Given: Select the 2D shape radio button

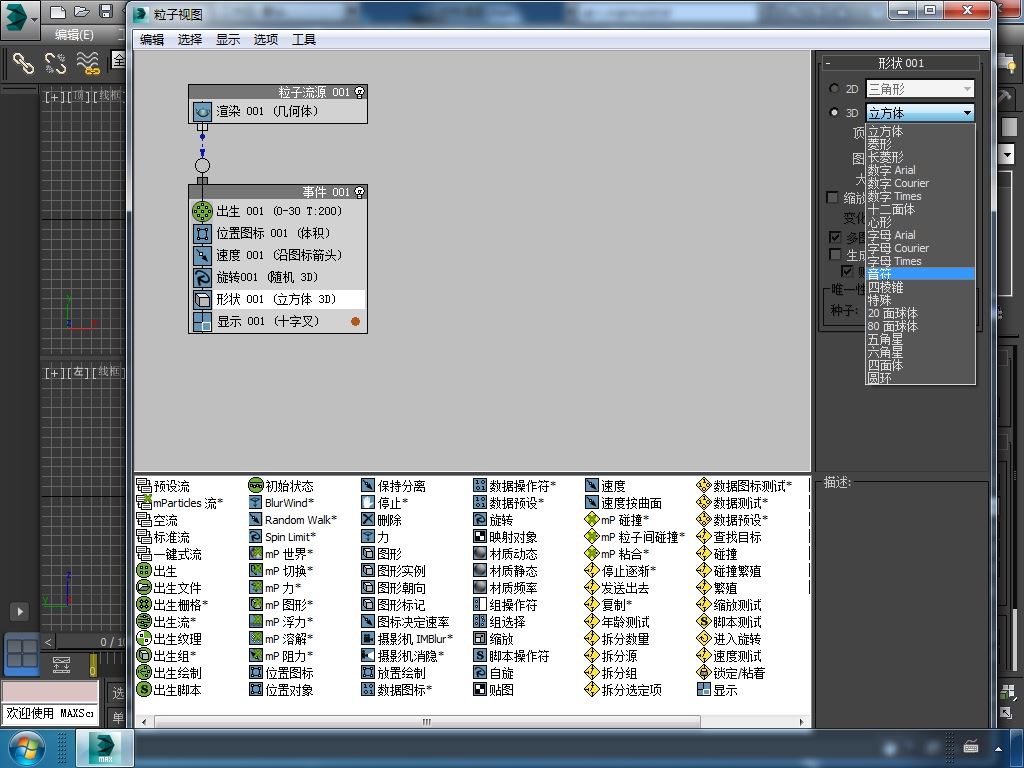Looking at the screenshot, I should coord(834,88).
